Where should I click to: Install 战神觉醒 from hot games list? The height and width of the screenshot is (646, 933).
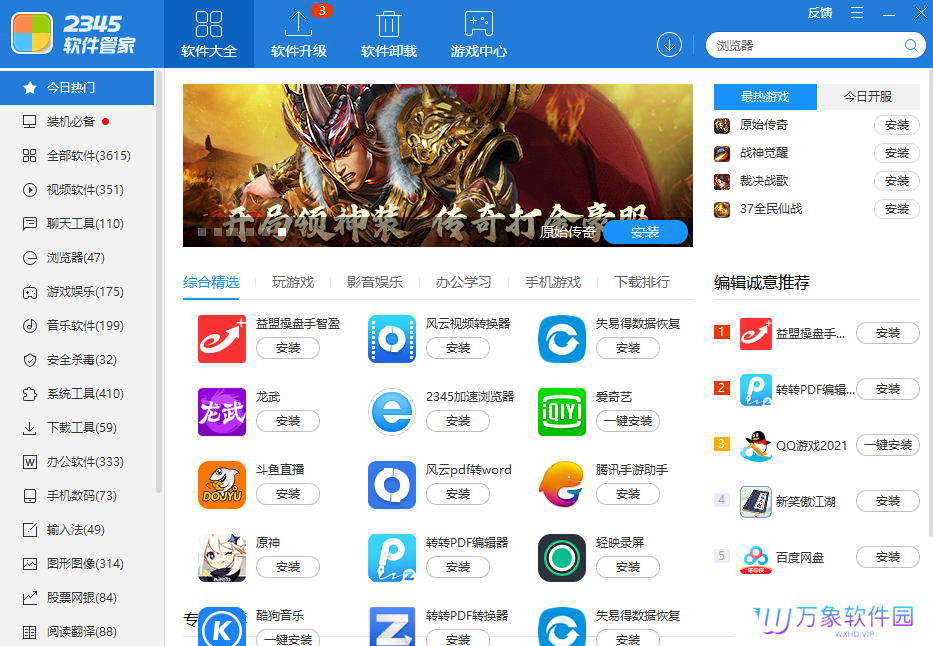(x=897, y=153)
